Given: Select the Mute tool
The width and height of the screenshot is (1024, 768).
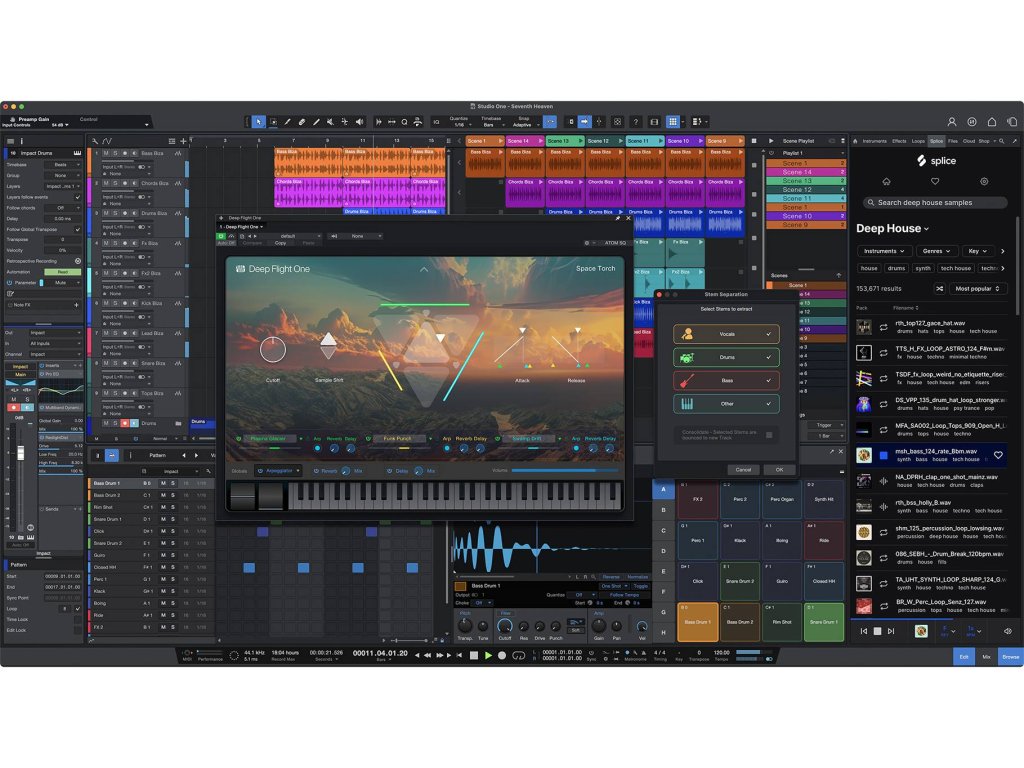Looking at the screenshot, I should tap(330, 121).
